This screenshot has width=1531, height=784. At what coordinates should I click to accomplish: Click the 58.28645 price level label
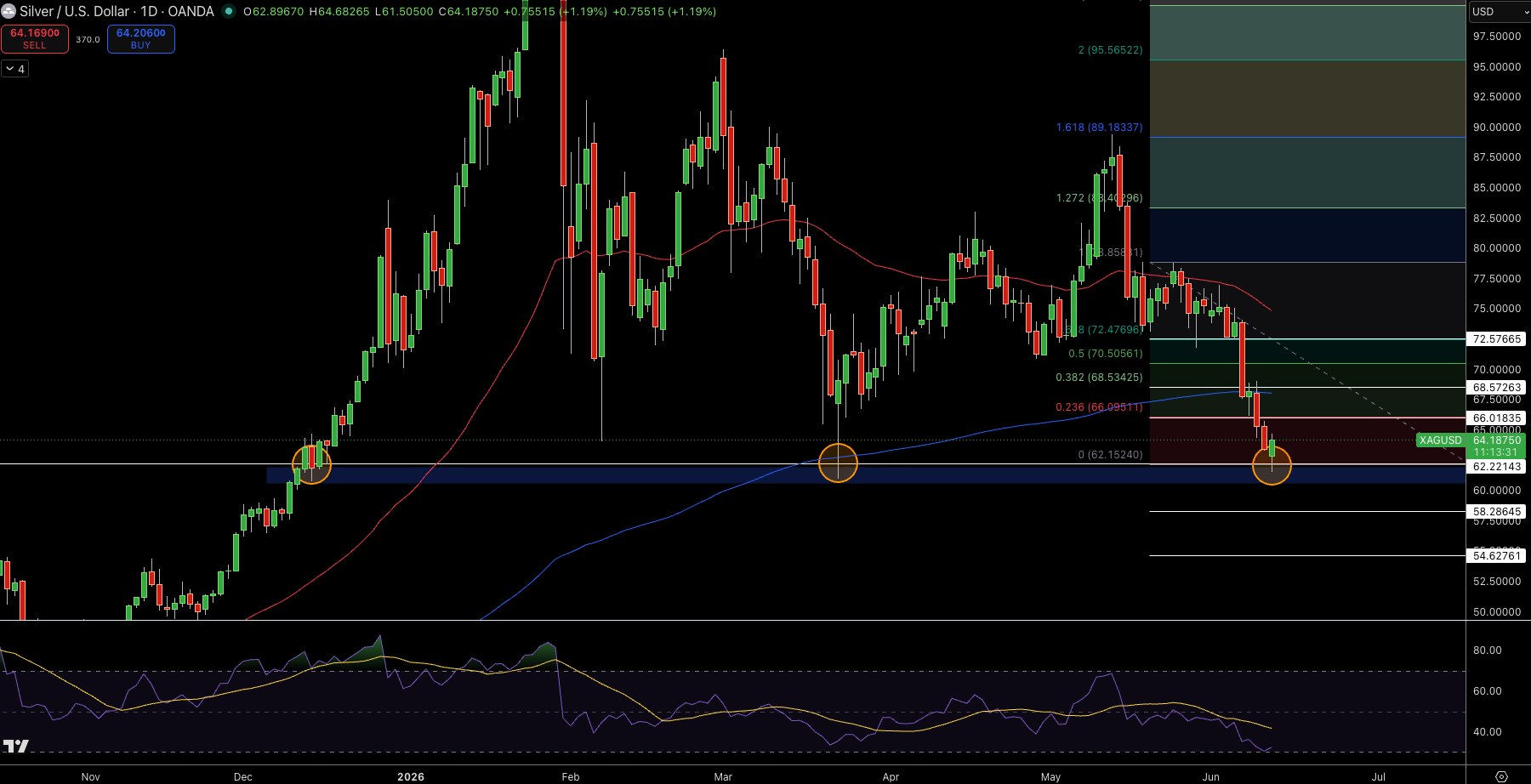coord(1497,512)
